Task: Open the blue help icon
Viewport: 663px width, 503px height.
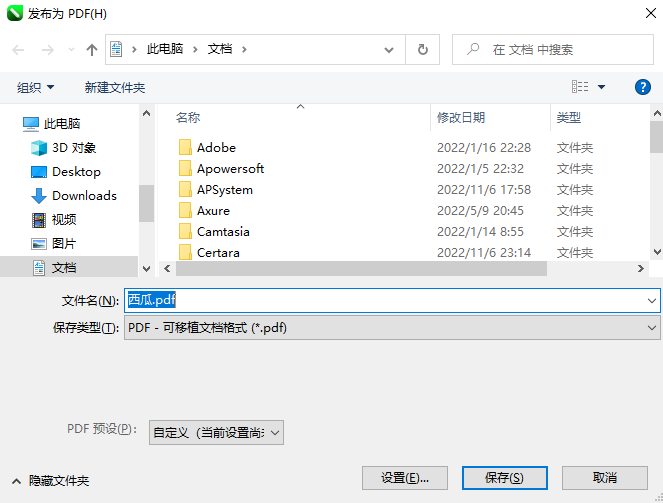Action: point(642,87)
